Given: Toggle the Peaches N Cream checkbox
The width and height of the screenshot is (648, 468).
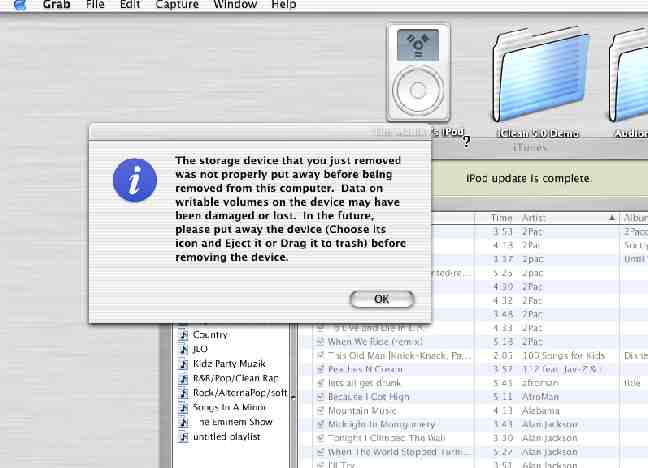Looking at the screenshot, I should [320, 369].
